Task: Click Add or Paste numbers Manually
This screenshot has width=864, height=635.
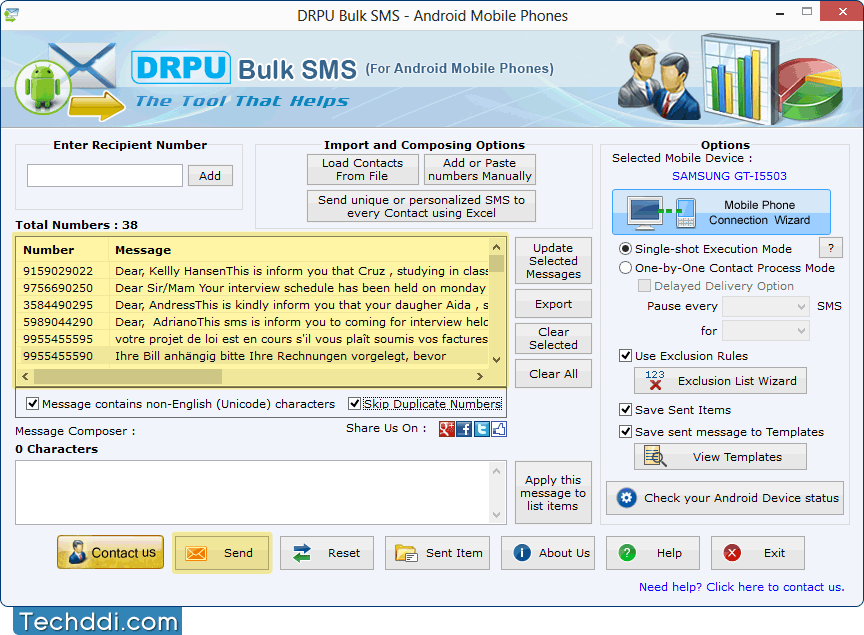Action: tap(480, 169)
